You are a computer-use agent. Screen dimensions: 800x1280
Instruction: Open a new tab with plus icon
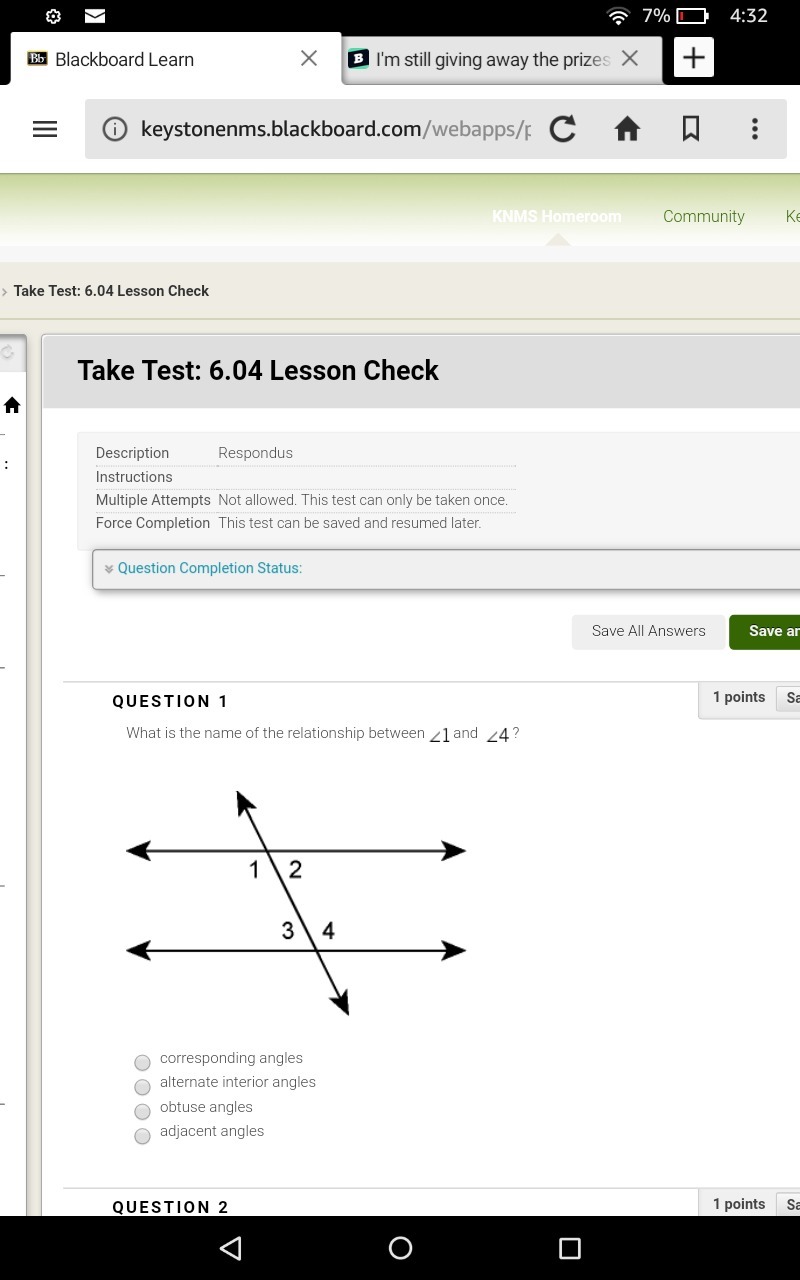click(693, 58)
